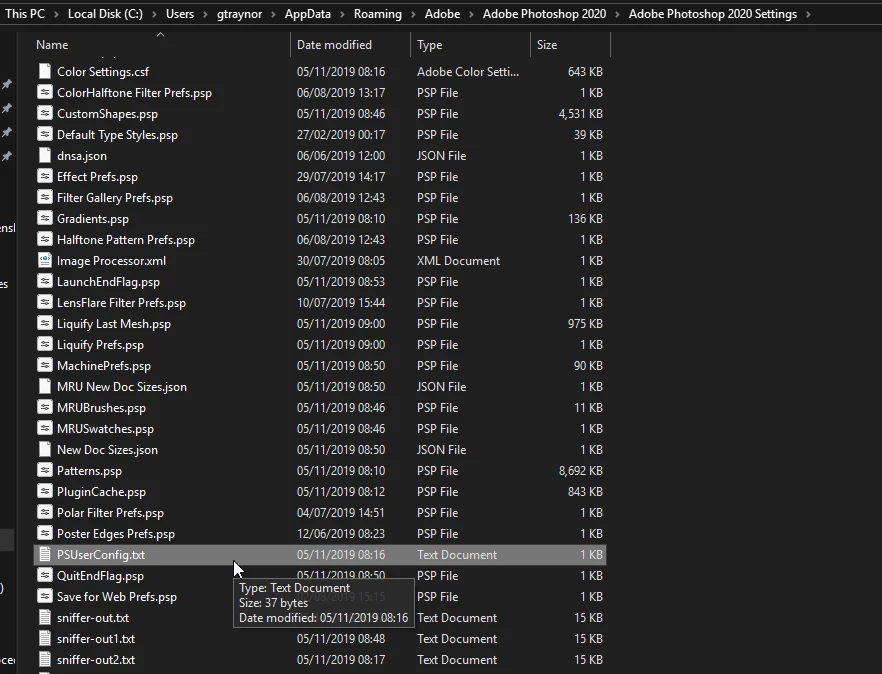882x674 pixels.
Task: Go to the AppData breadcrumb folder
Action: [308, 14]
